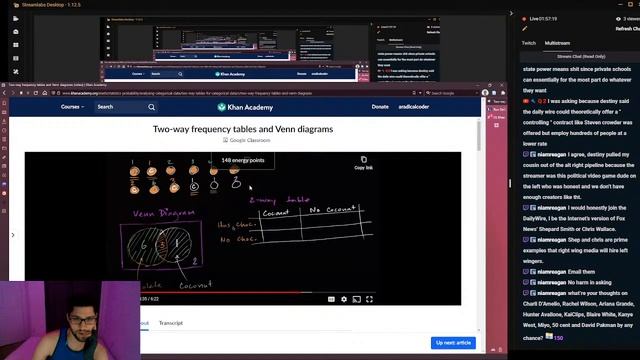Toggle video closed captions
The image size is (640, 360).
(331, 300)
